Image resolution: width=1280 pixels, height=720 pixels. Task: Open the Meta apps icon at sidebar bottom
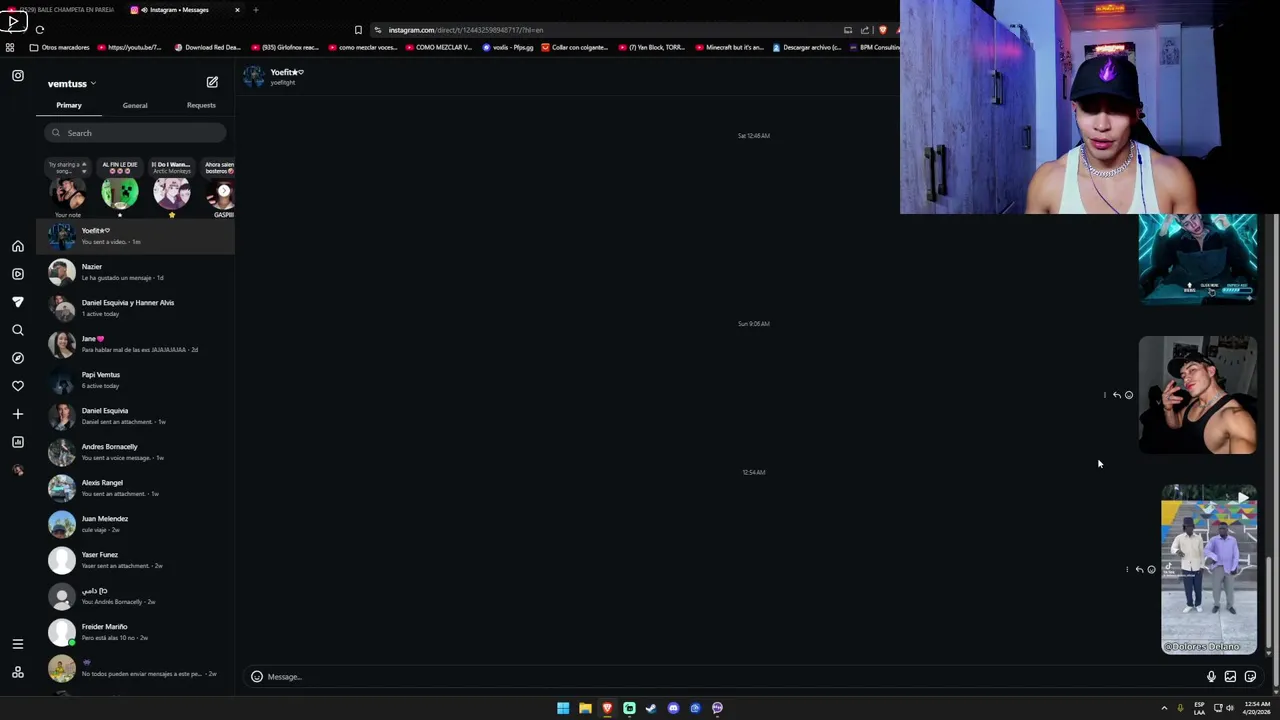click(x=18, y=672)
